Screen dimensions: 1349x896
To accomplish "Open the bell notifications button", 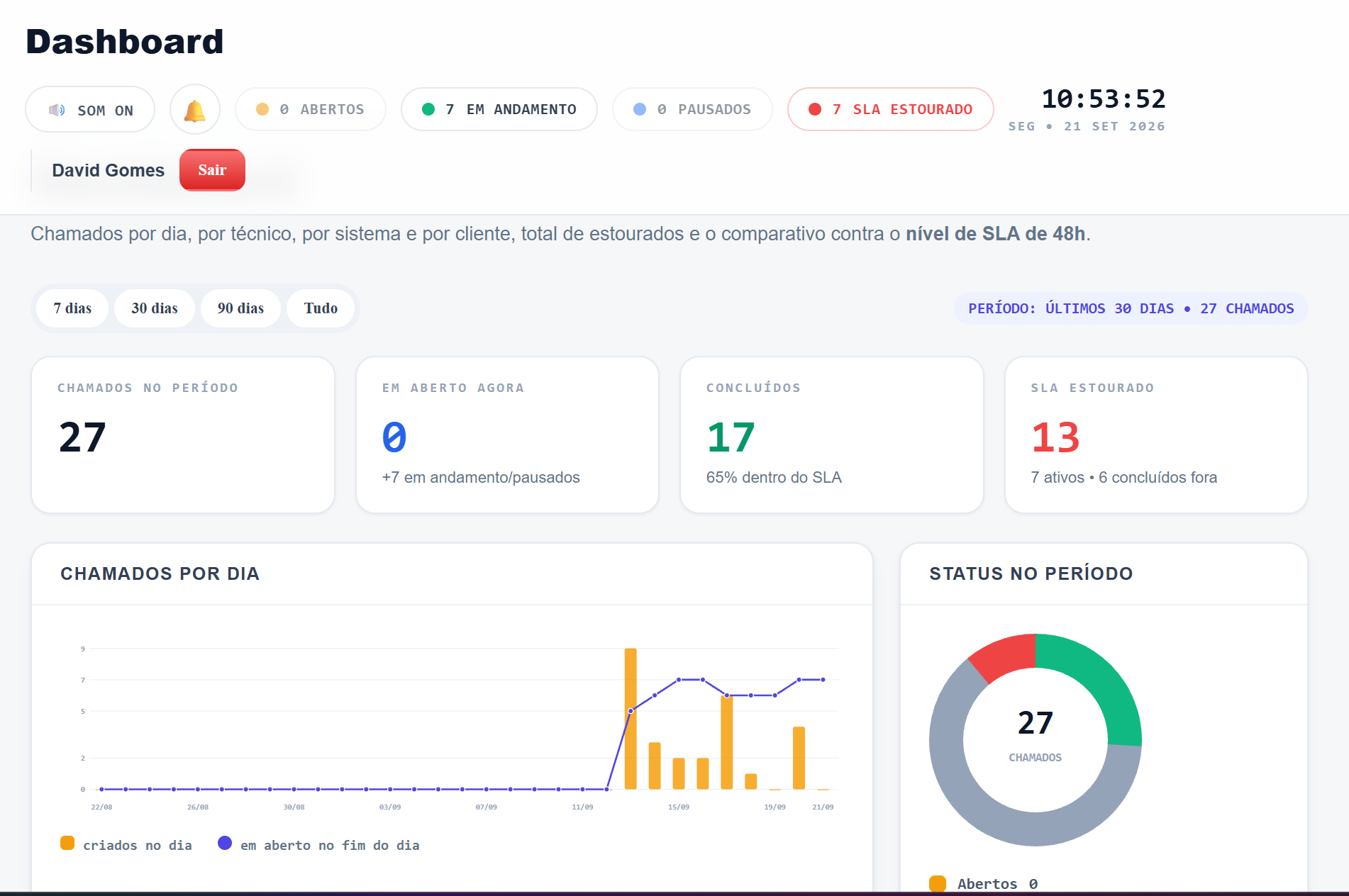I will point(195,110).
